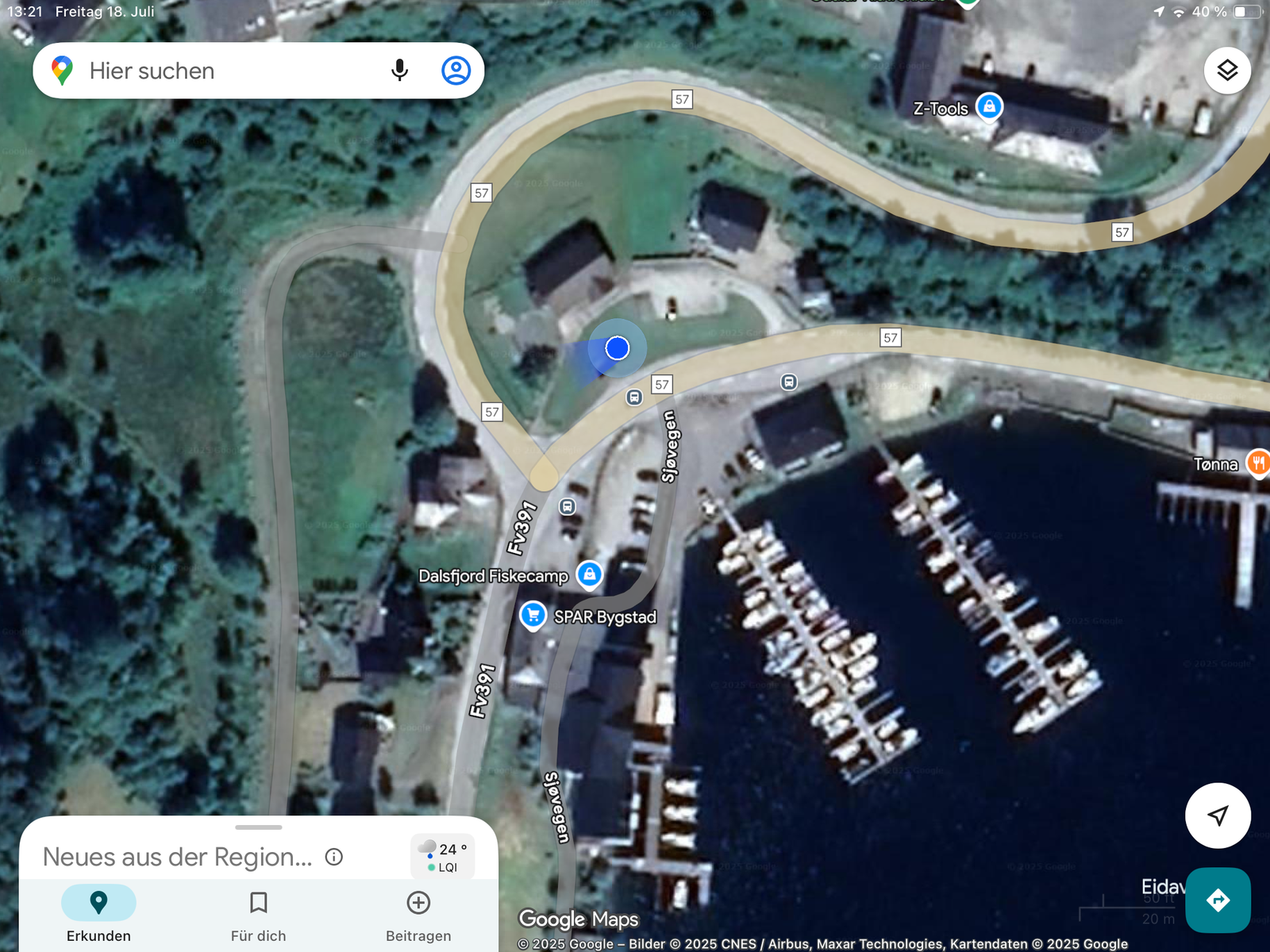Image resolution: width=1270 pixels, height=952 pixels.
Task: Open the 24° weather and LQI widget
Action: coord(443,857)
